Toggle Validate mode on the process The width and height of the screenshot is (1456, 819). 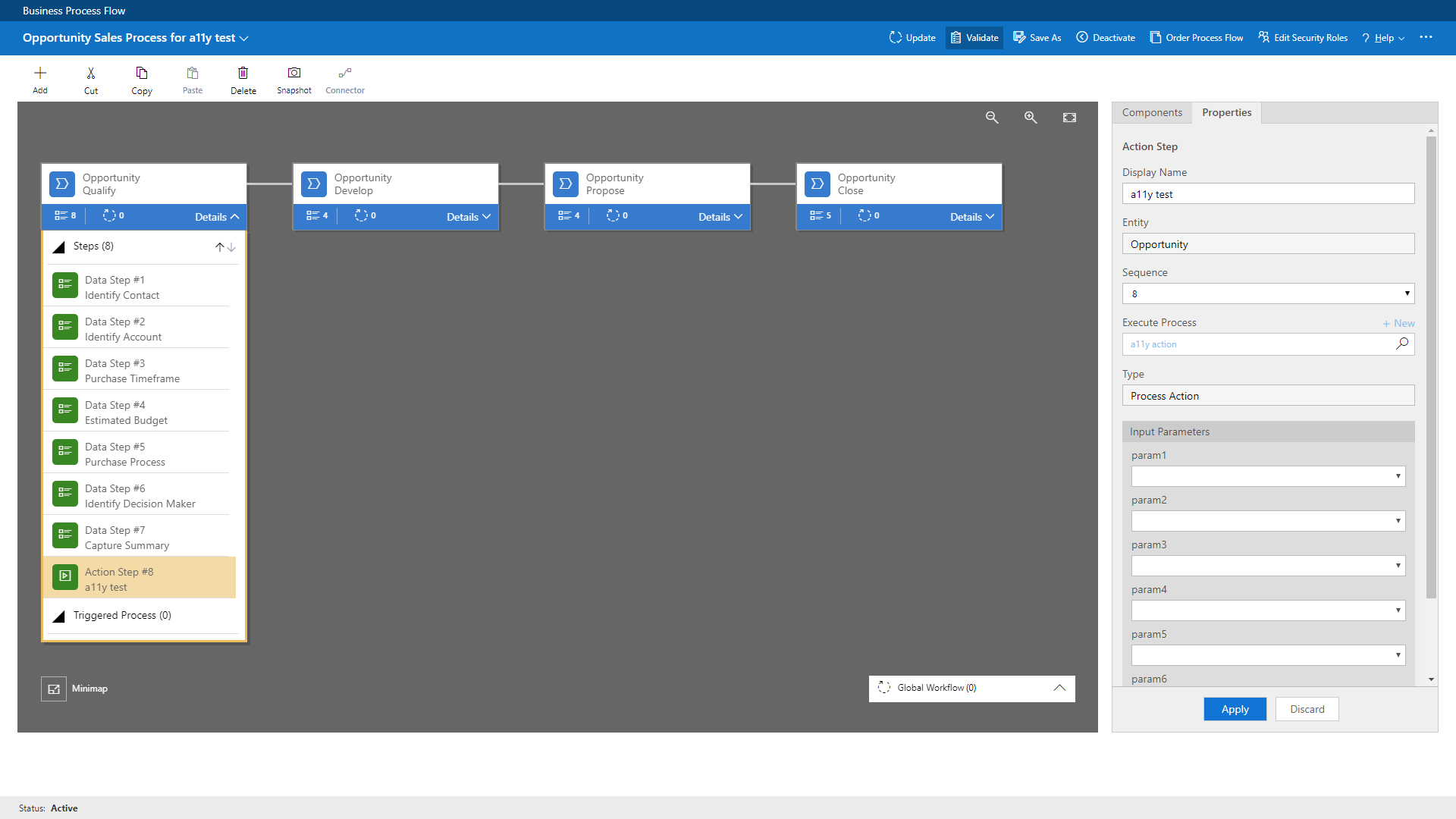coord(974,37)
